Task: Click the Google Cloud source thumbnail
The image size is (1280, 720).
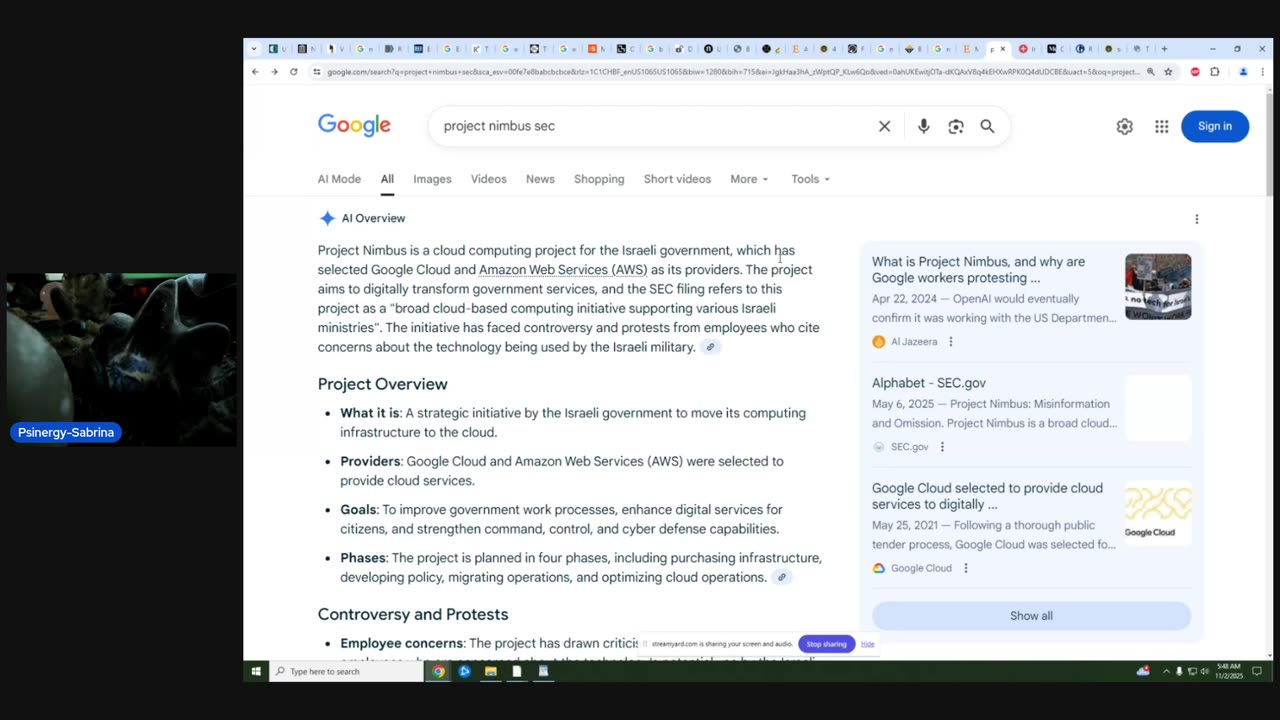Action: 1158,514
